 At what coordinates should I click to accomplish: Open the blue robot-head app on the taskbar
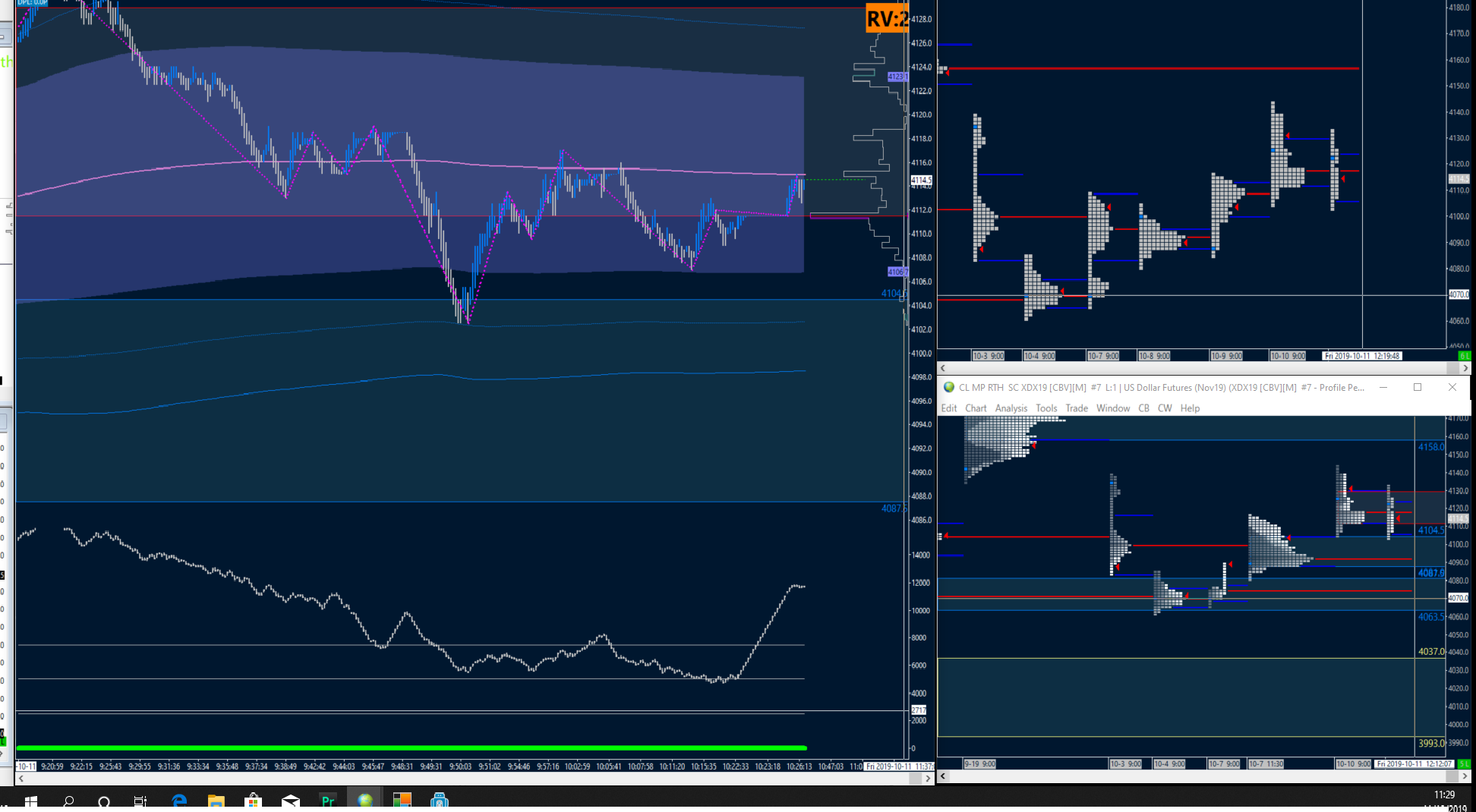point(439,801)
